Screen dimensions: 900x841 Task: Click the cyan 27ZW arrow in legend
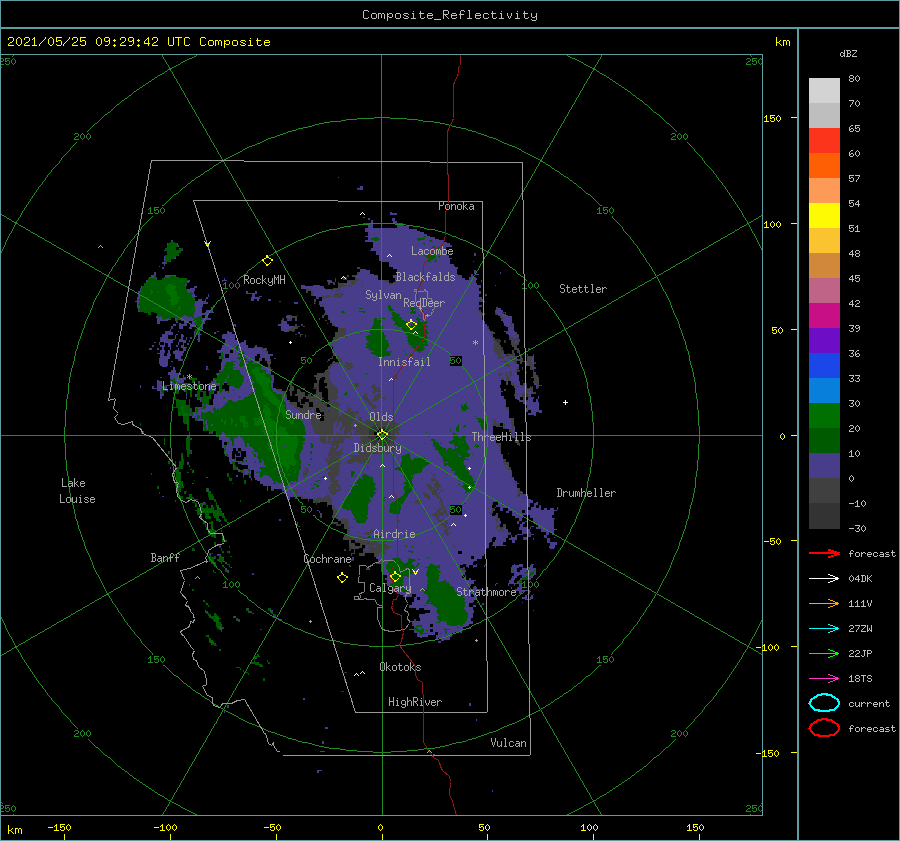824,629
